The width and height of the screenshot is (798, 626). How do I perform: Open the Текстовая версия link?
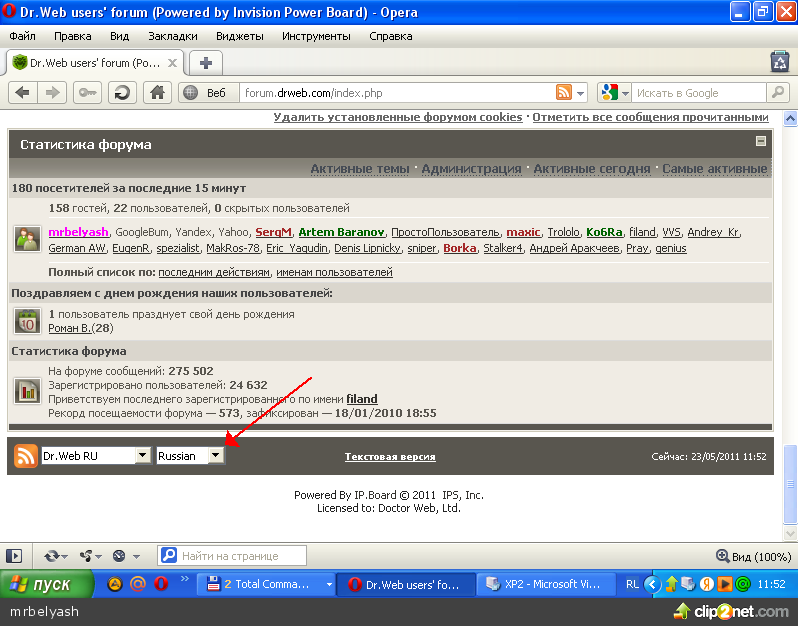(390, 457)
